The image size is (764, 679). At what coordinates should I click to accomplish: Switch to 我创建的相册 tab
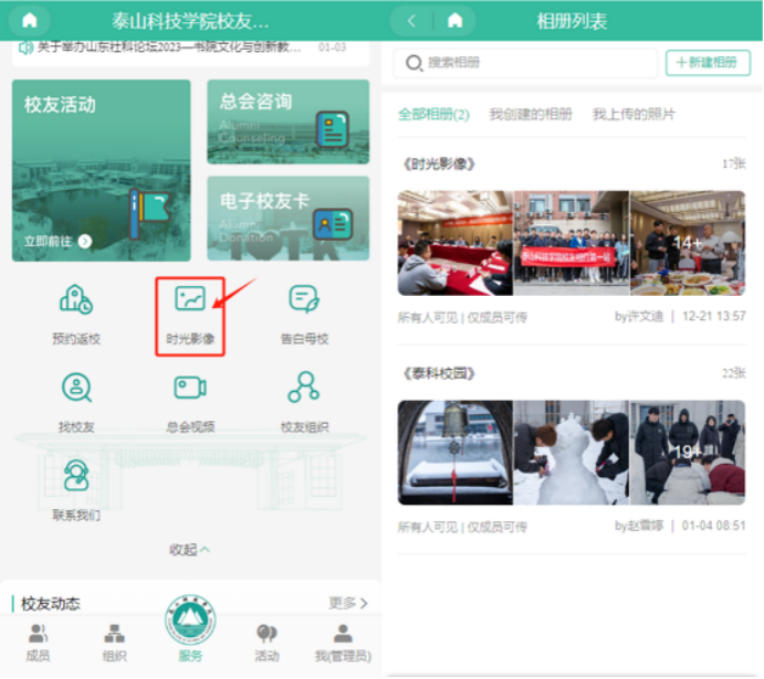pyautogui.click(x=531, y=114)
